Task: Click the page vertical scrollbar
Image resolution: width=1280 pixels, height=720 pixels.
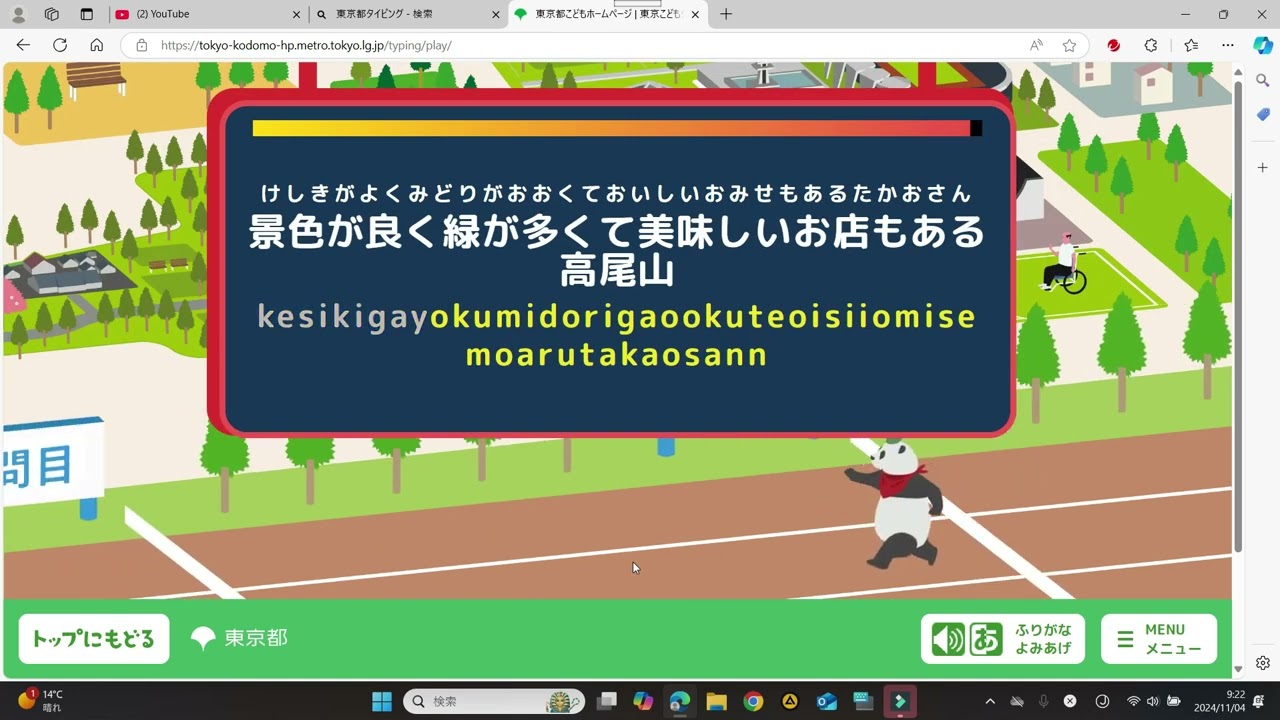Action: point(1238,315)
